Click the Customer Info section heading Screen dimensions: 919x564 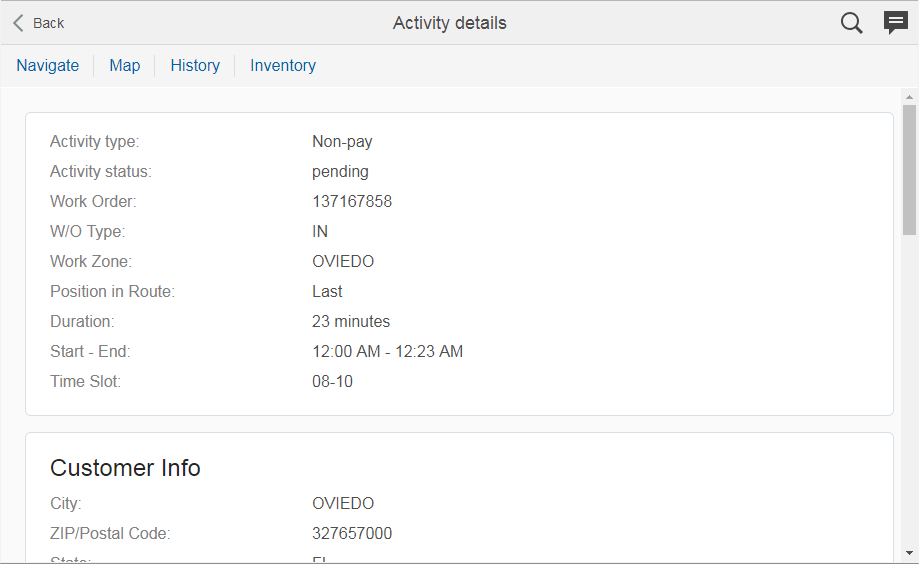tap(125, 468)
